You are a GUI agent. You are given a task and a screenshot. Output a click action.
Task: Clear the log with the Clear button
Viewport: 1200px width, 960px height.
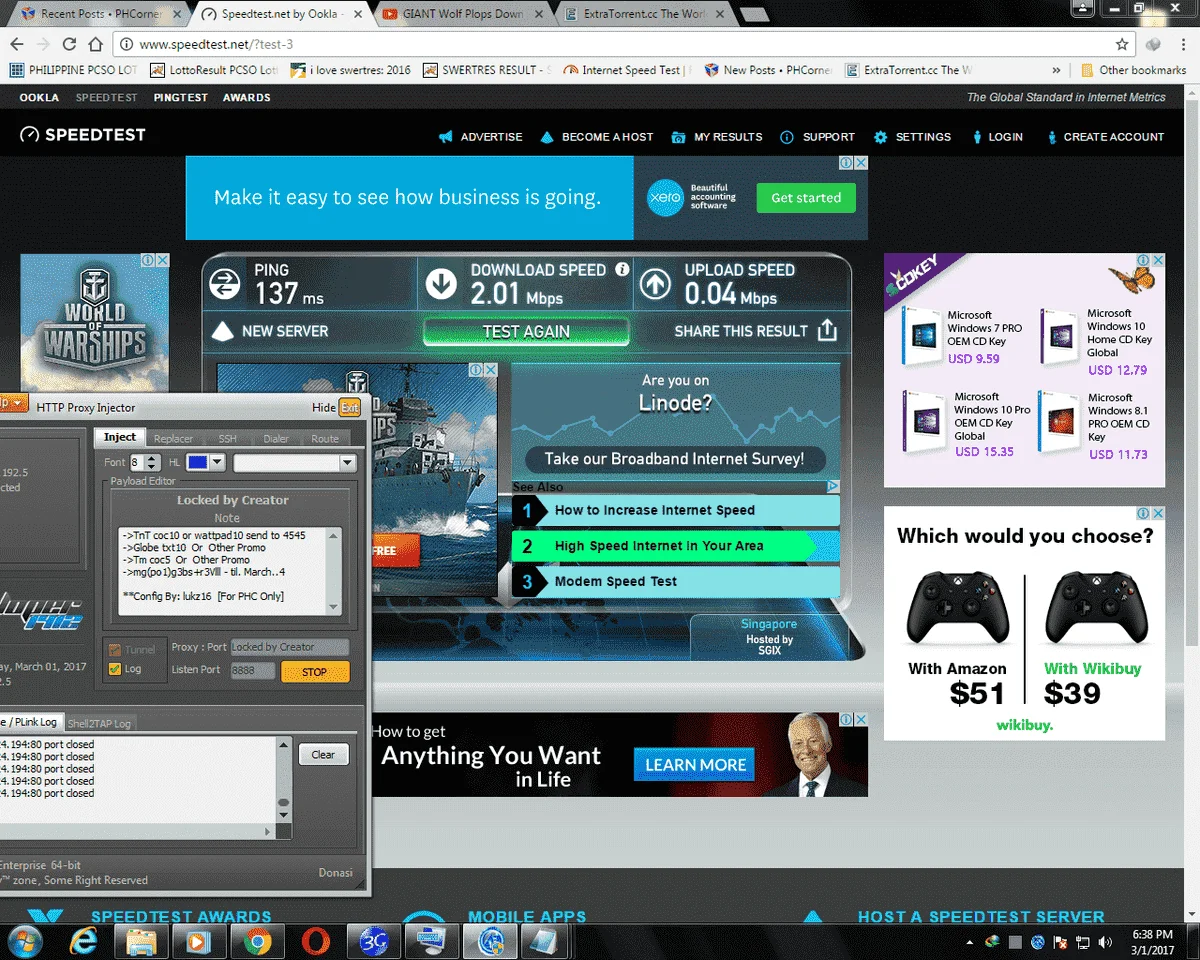click(x=323, y=755)
